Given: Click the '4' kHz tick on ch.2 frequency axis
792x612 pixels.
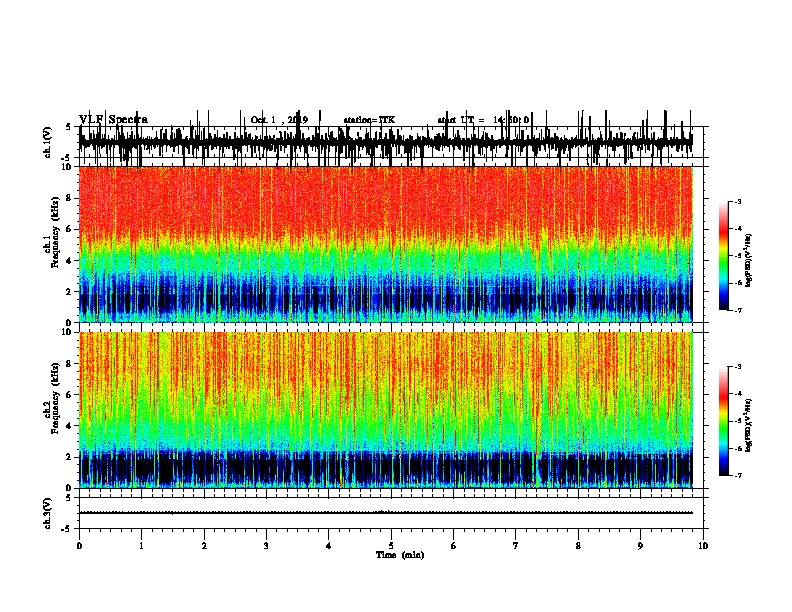Looking at the screenshot, I should [x=70, y=426].
